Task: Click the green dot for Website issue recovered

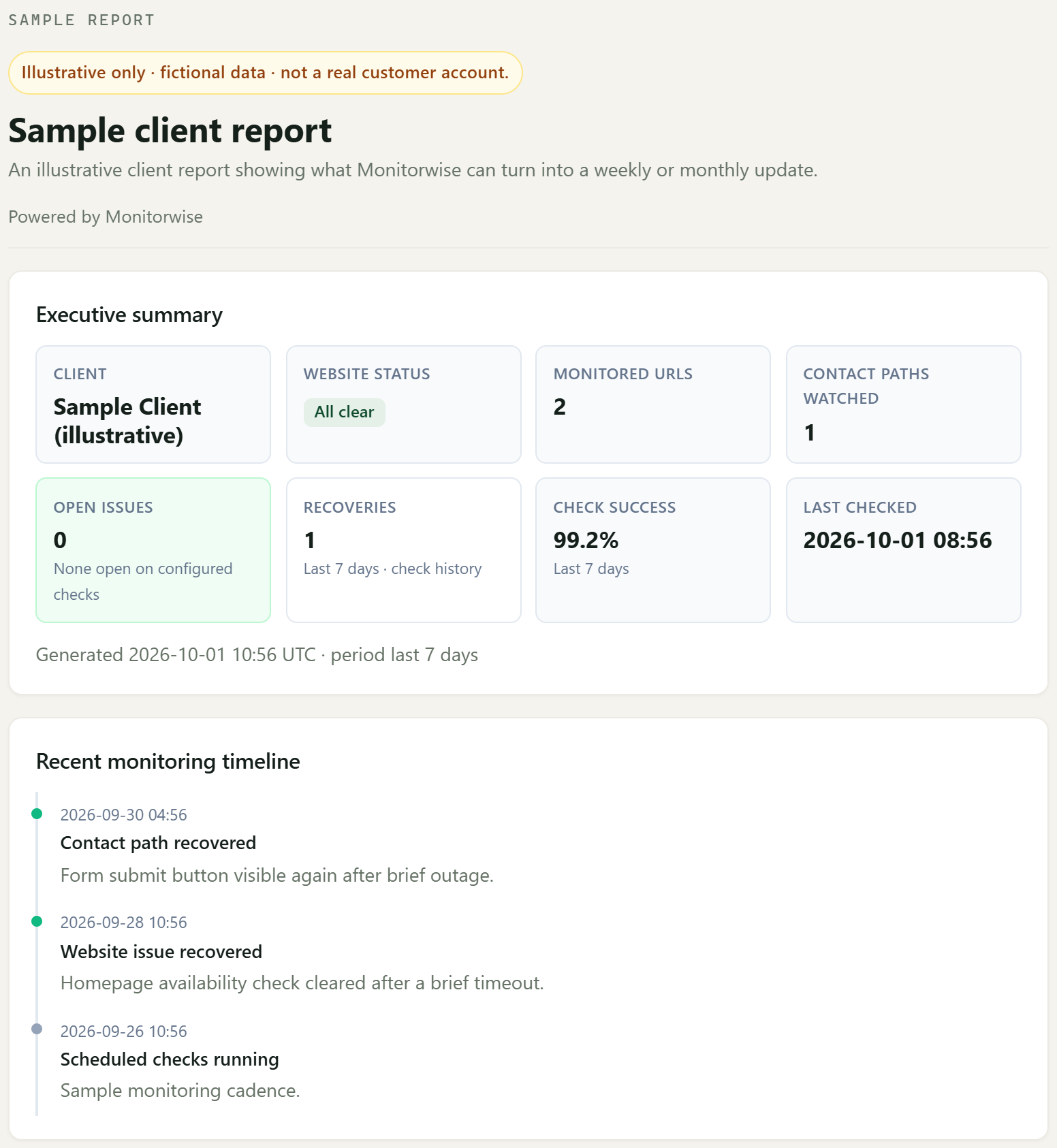Action: click(x=37, y=921)
